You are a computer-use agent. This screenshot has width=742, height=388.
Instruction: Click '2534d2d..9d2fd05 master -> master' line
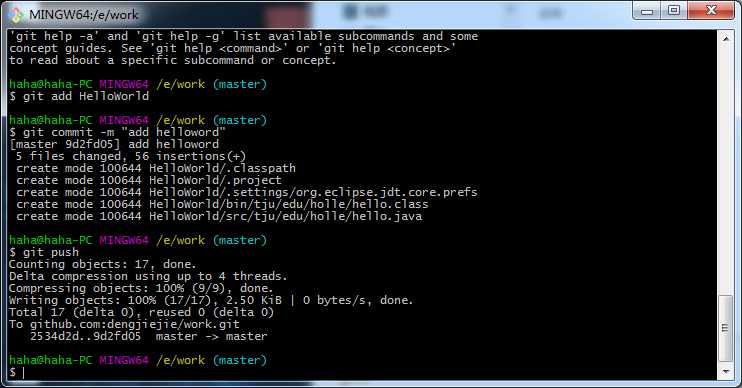pyautogui.click(x=149, y=336)
